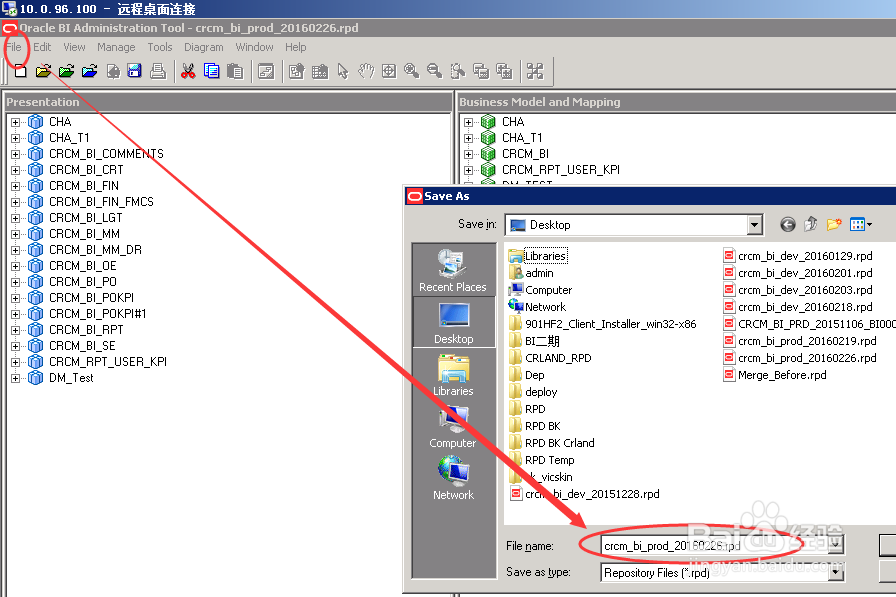Click the Print toolbar icon
This screenshot has width=896, height=597.
pyautogui.click(x=158, y=71)
